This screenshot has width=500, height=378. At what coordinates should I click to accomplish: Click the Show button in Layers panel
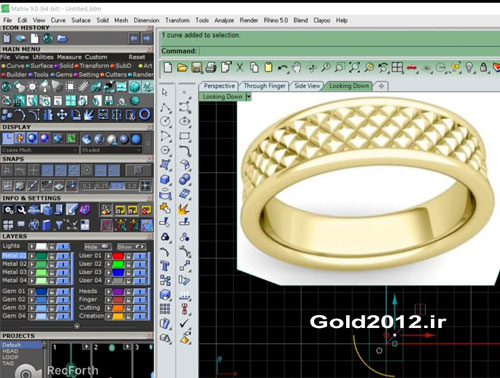131,247
